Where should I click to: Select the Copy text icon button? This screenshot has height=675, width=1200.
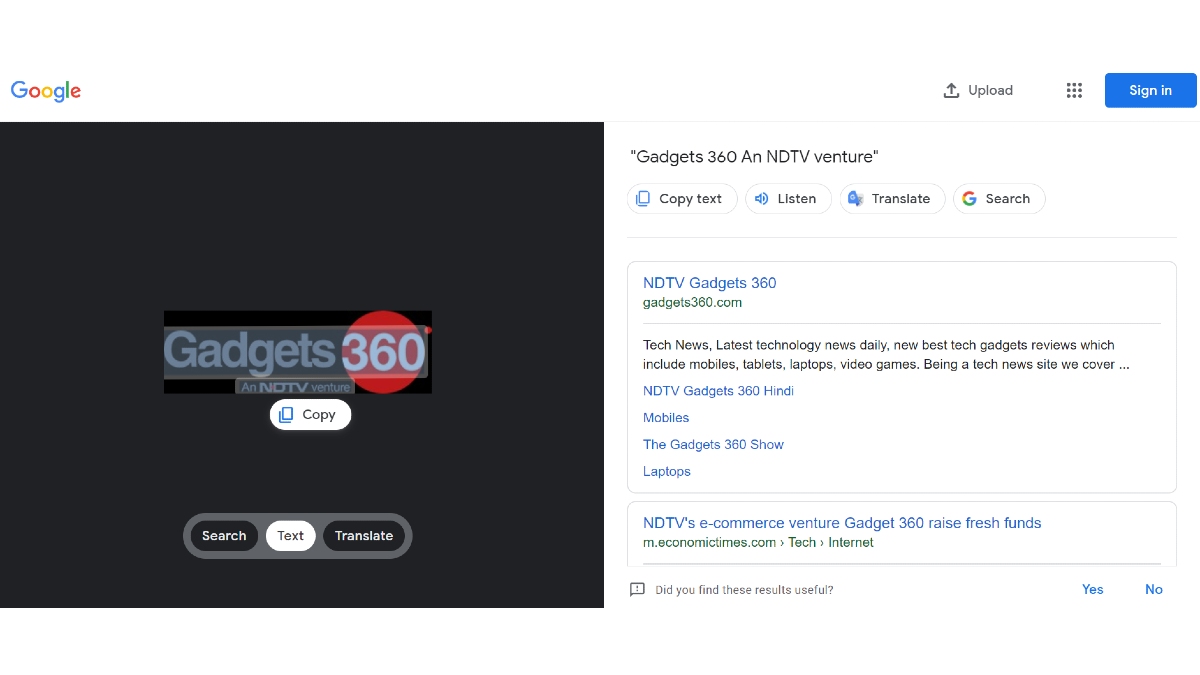coord(645,198)
